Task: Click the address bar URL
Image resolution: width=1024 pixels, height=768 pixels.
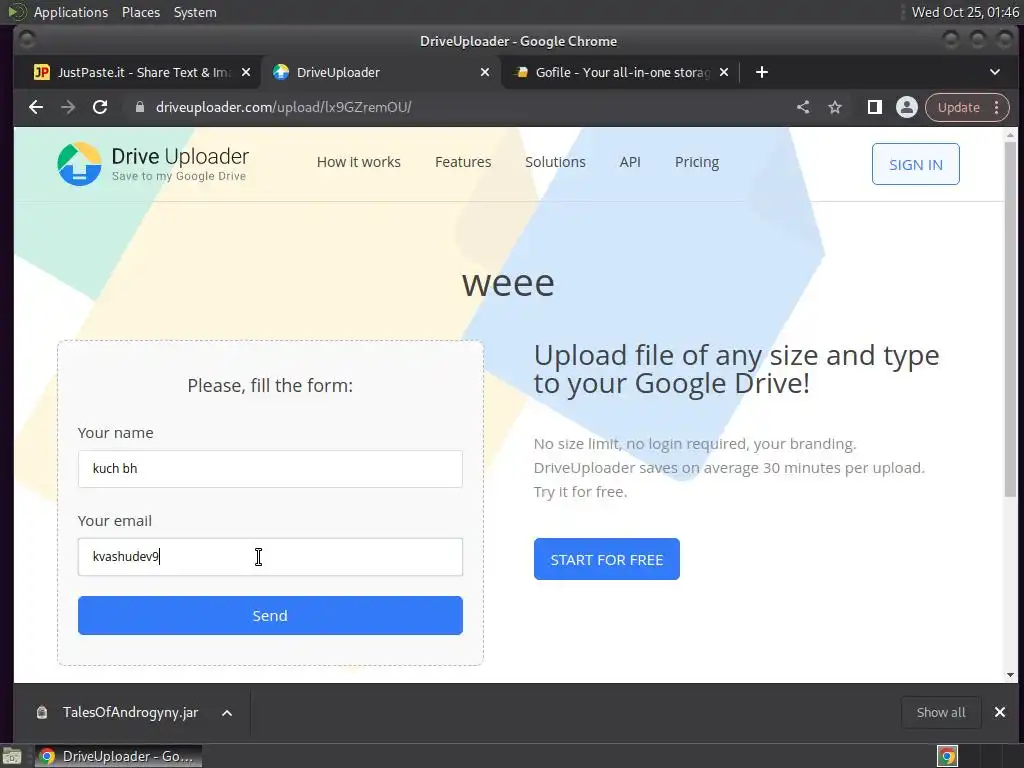Action: click(x=283, y=107)
